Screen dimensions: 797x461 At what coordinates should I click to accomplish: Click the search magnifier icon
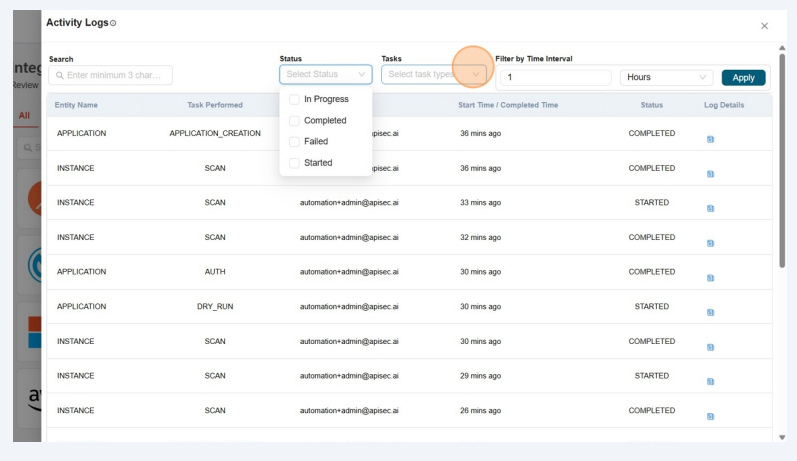(59, 75)
